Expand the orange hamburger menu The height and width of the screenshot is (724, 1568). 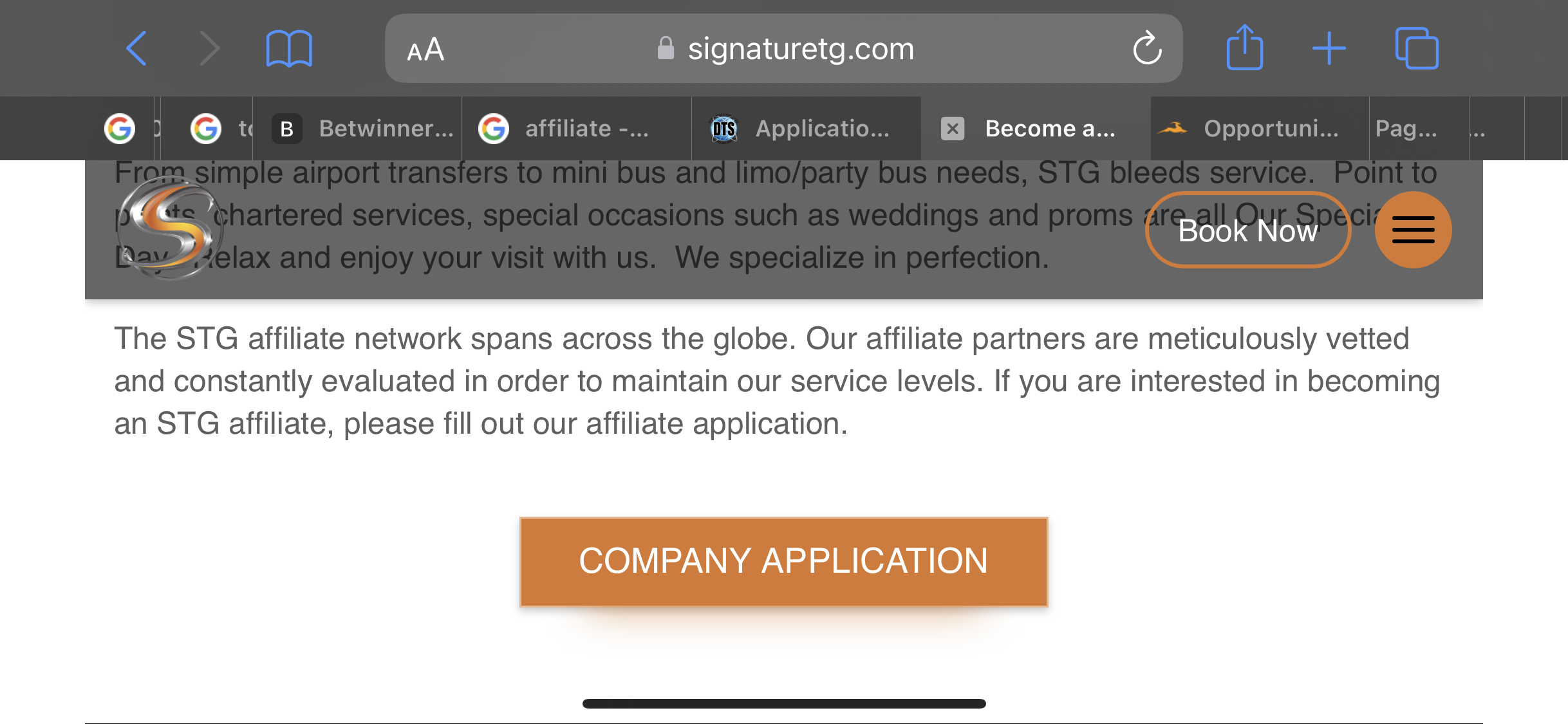pos(1413,230)
